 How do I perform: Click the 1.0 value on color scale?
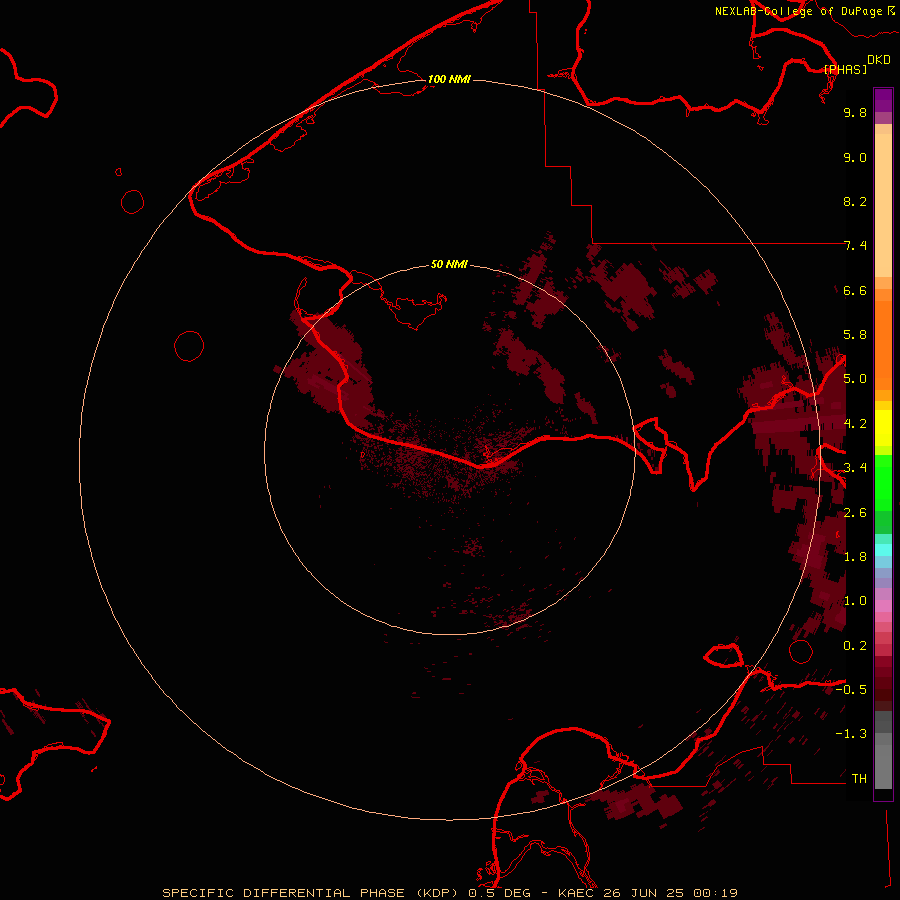coord(855,601)
